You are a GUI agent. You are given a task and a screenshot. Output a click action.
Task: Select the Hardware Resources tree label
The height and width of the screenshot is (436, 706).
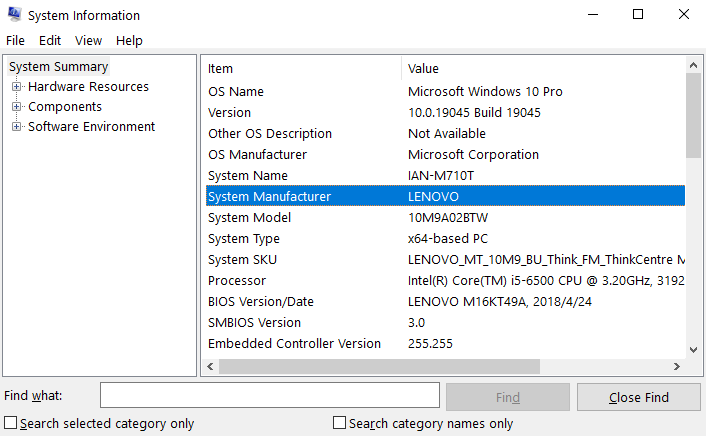88,86
